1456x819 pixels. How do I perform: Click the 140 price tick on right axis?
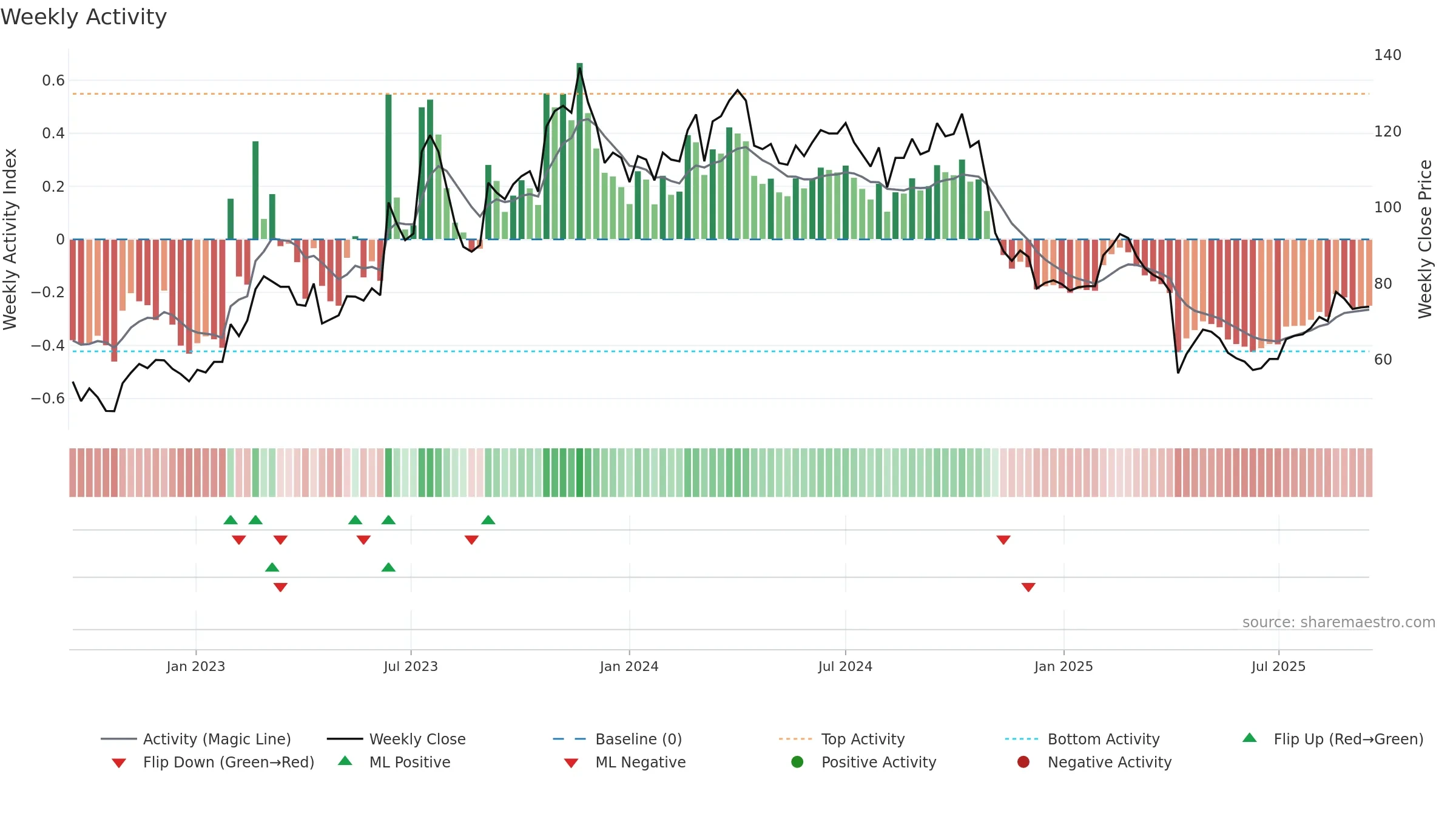click(1388, 55)
